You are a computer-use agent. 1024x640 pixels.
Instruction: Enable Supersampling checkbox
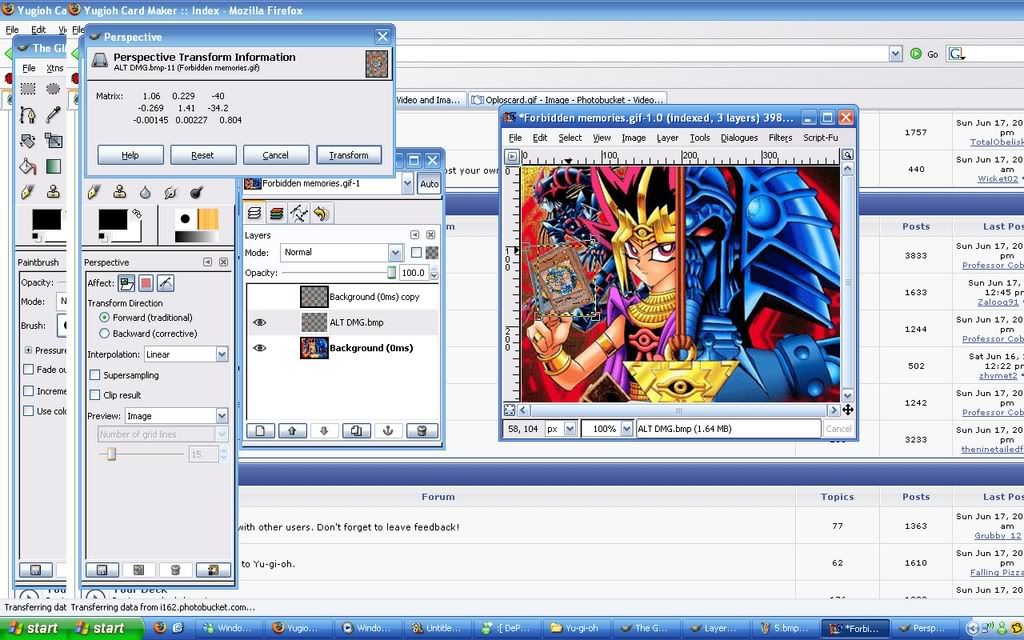95,375
